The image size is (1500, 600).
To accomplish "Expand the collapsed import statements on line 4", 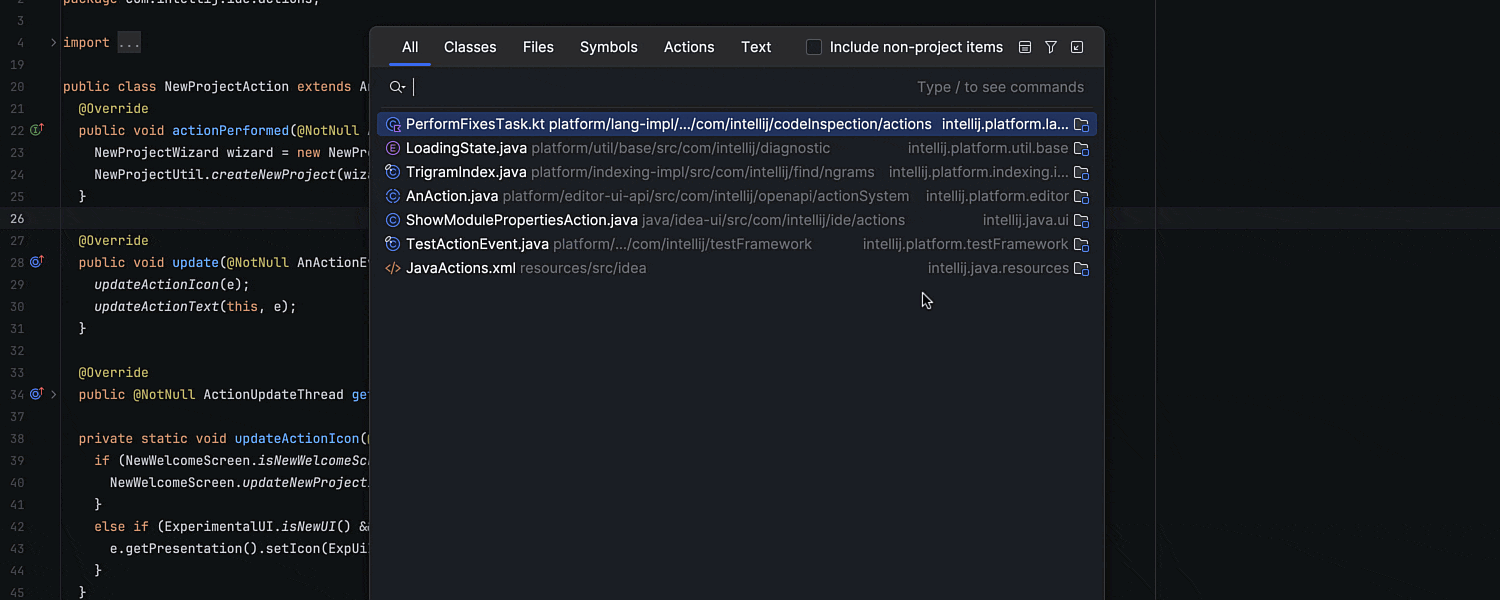I will pyautogui.click(x=128, y=42).
